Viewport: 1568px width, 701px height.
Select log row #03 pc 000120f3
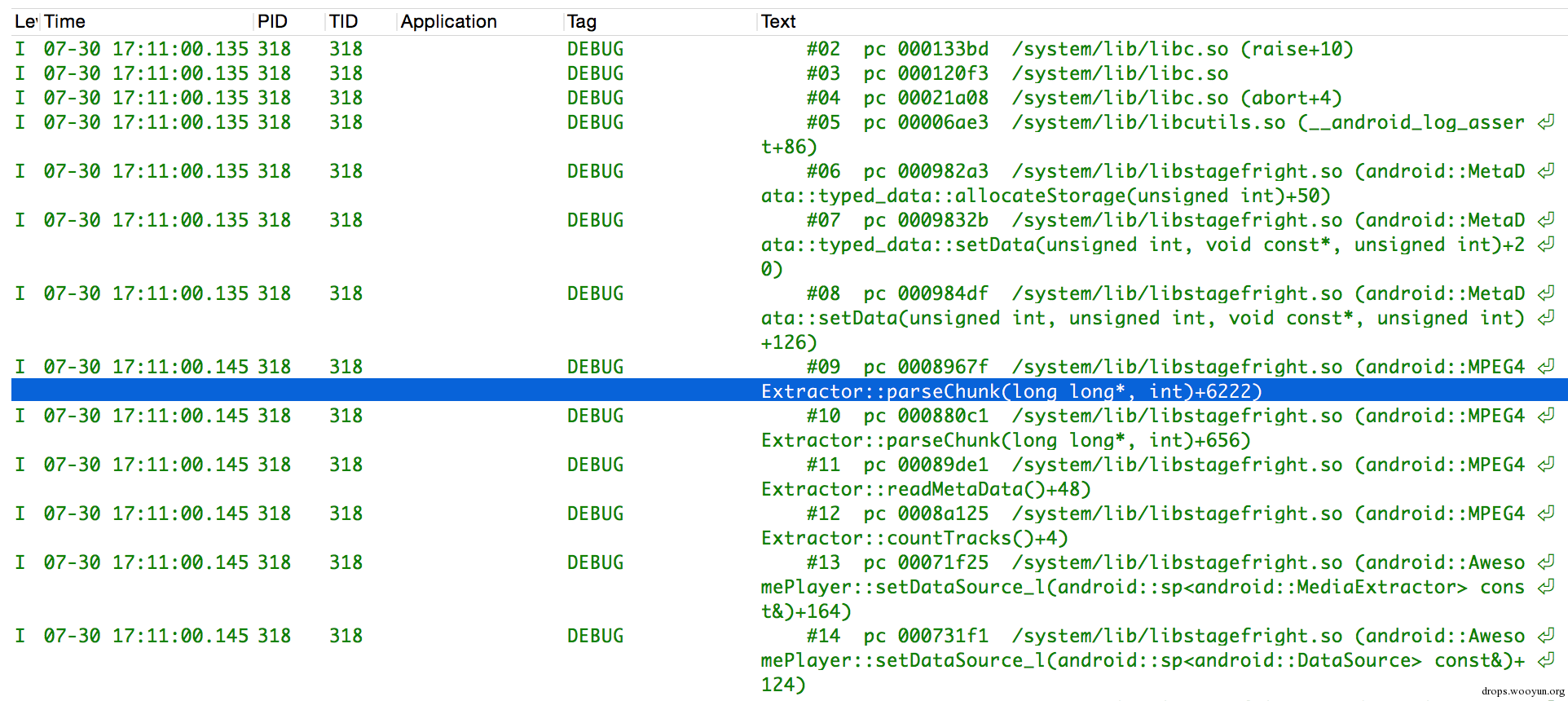[x=789, y=73]
